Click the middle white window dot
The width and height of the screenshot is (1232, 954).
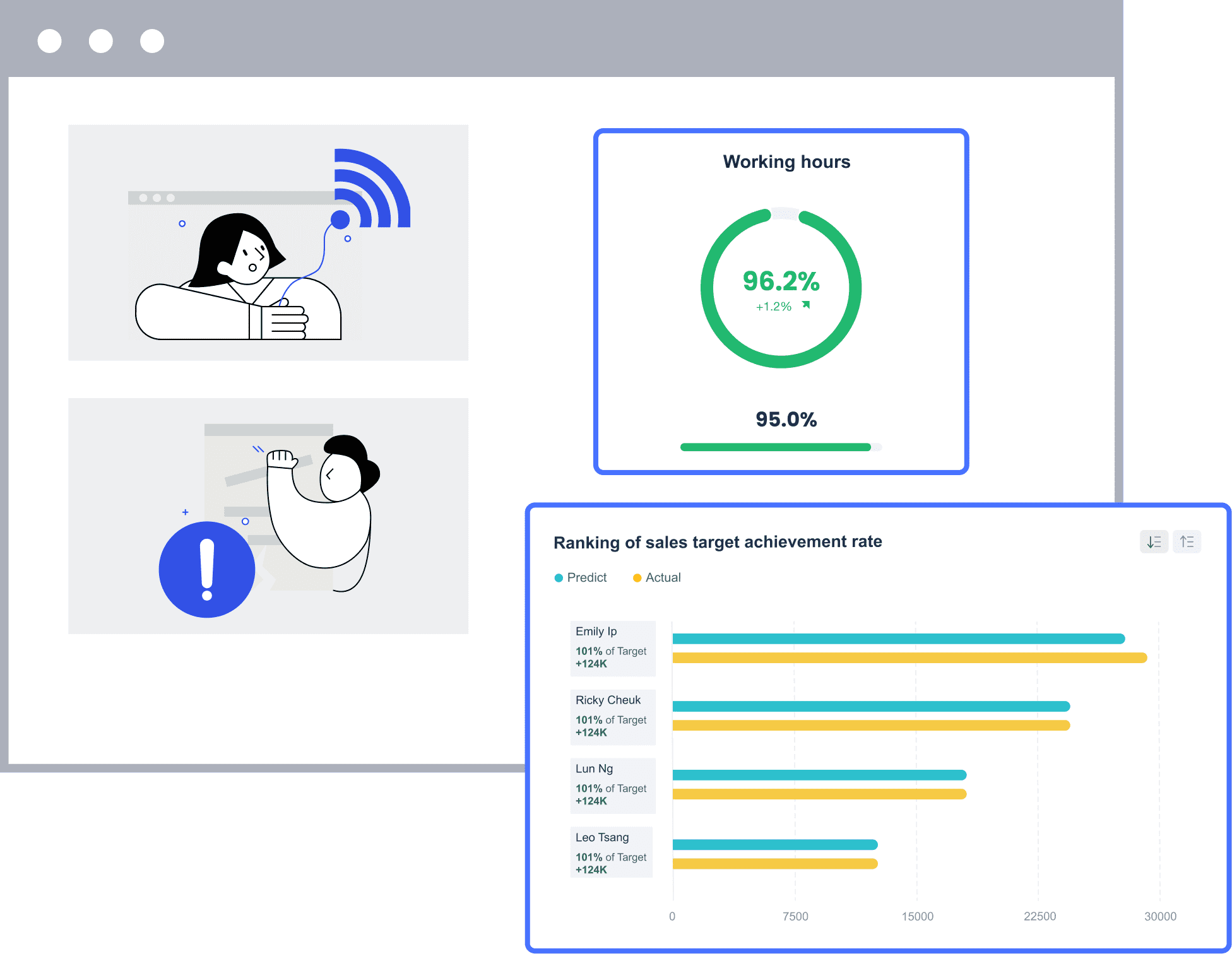click(x=101, y=41)
